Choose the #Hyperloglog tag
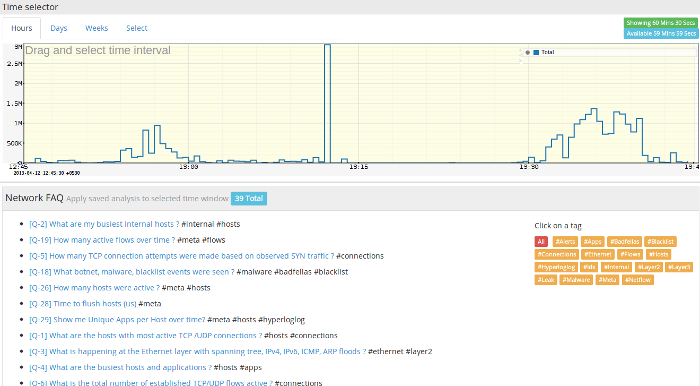Screen dimensions: 700x386 pos(556,267)
